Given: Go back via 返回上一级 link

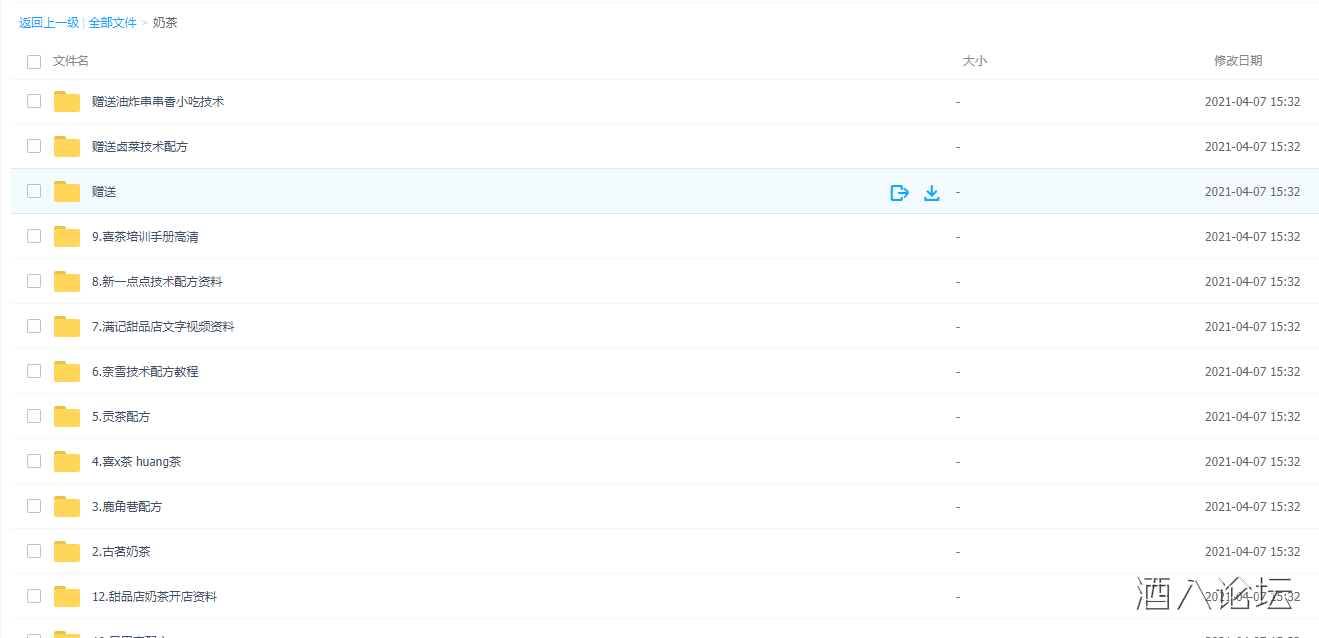Looking at the screenshot, I should pos(48,22).
